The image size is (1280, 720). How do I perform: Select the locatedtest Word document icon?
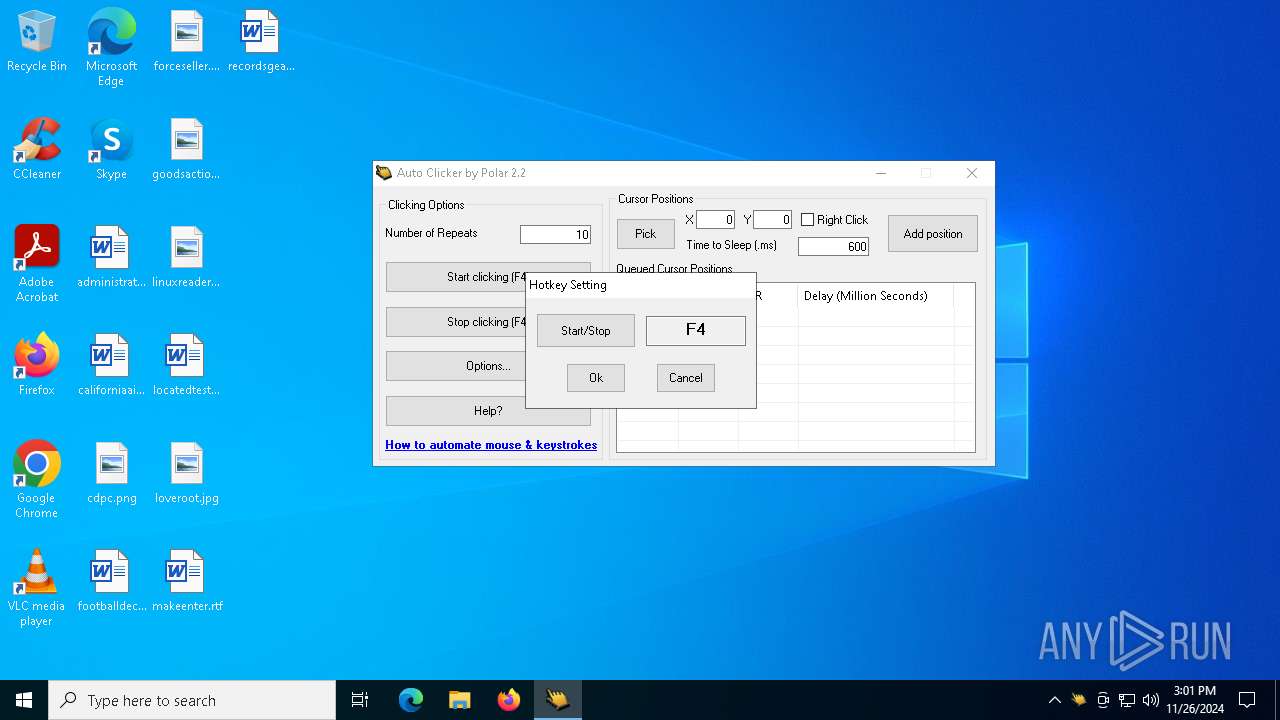(186, 366)
